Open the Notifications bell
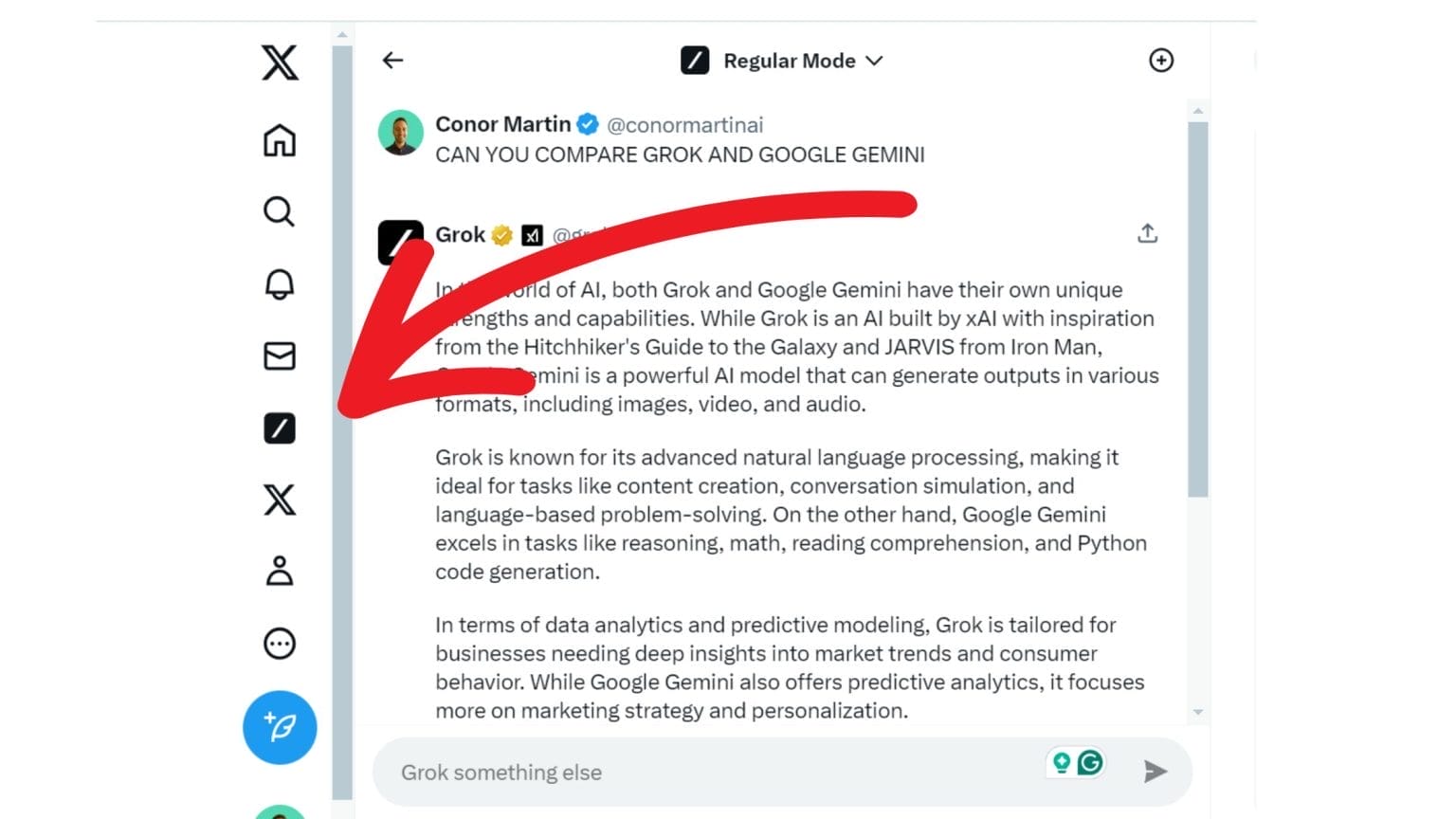 coord(279,284)
